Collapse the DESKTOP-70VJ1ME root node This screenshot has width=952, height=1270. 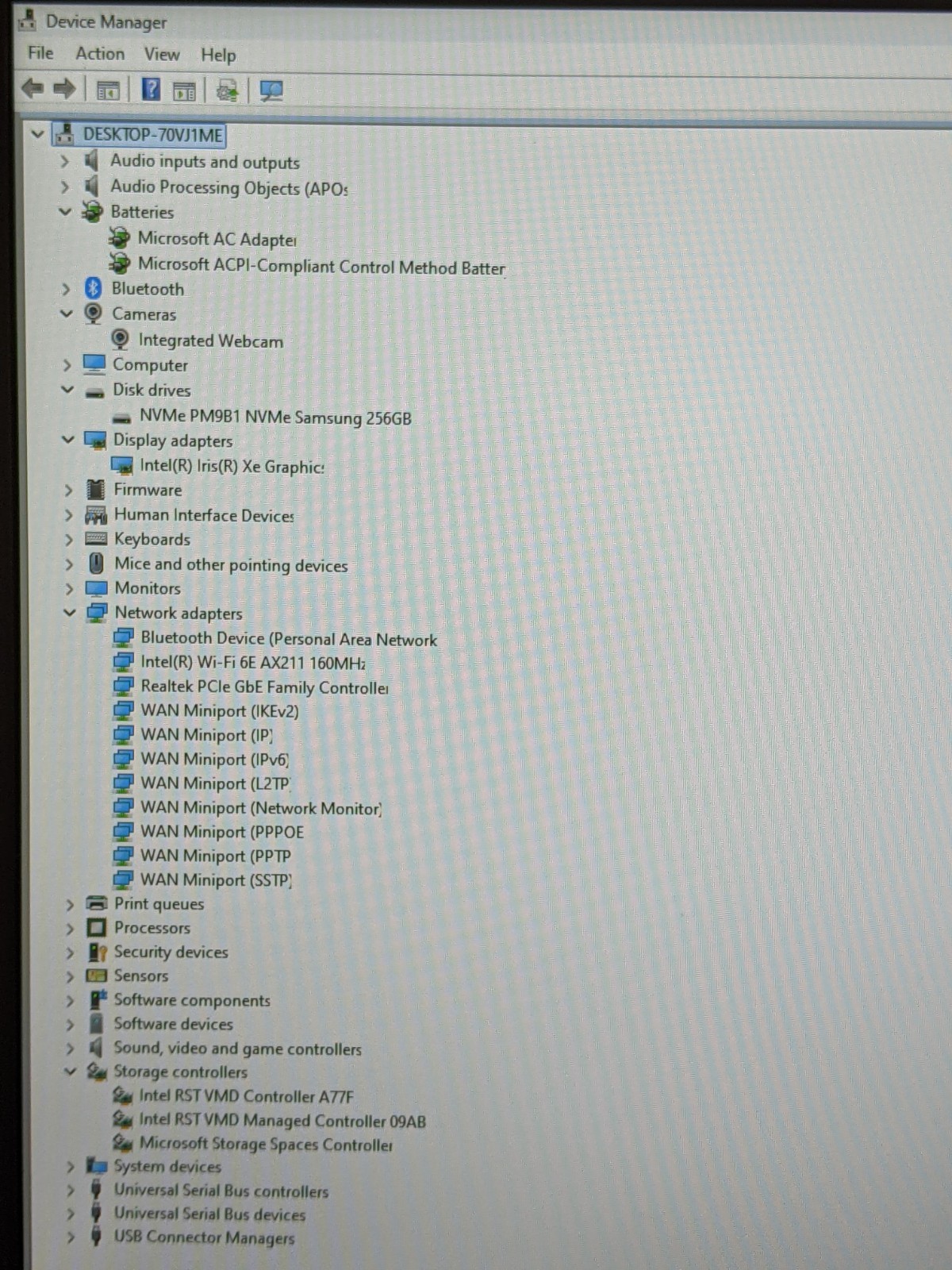[x=37, y=134]
